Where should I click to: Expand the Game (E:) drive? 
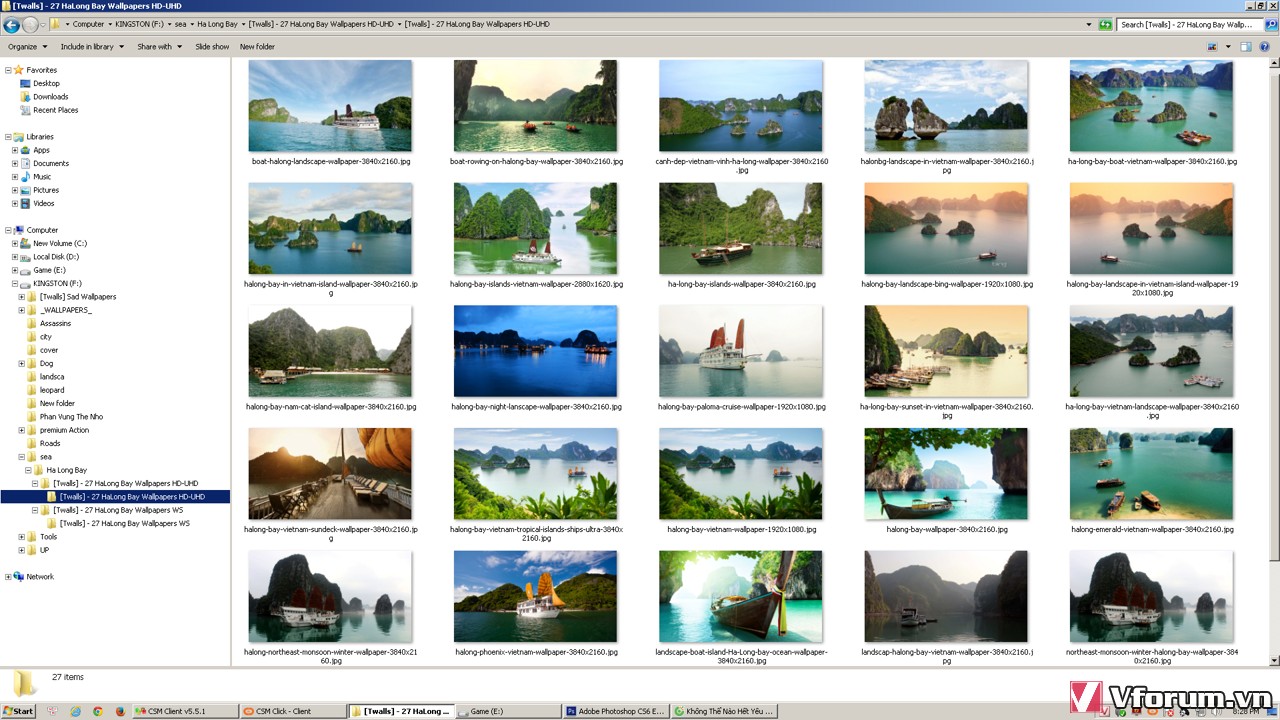(x=15, y=270)
